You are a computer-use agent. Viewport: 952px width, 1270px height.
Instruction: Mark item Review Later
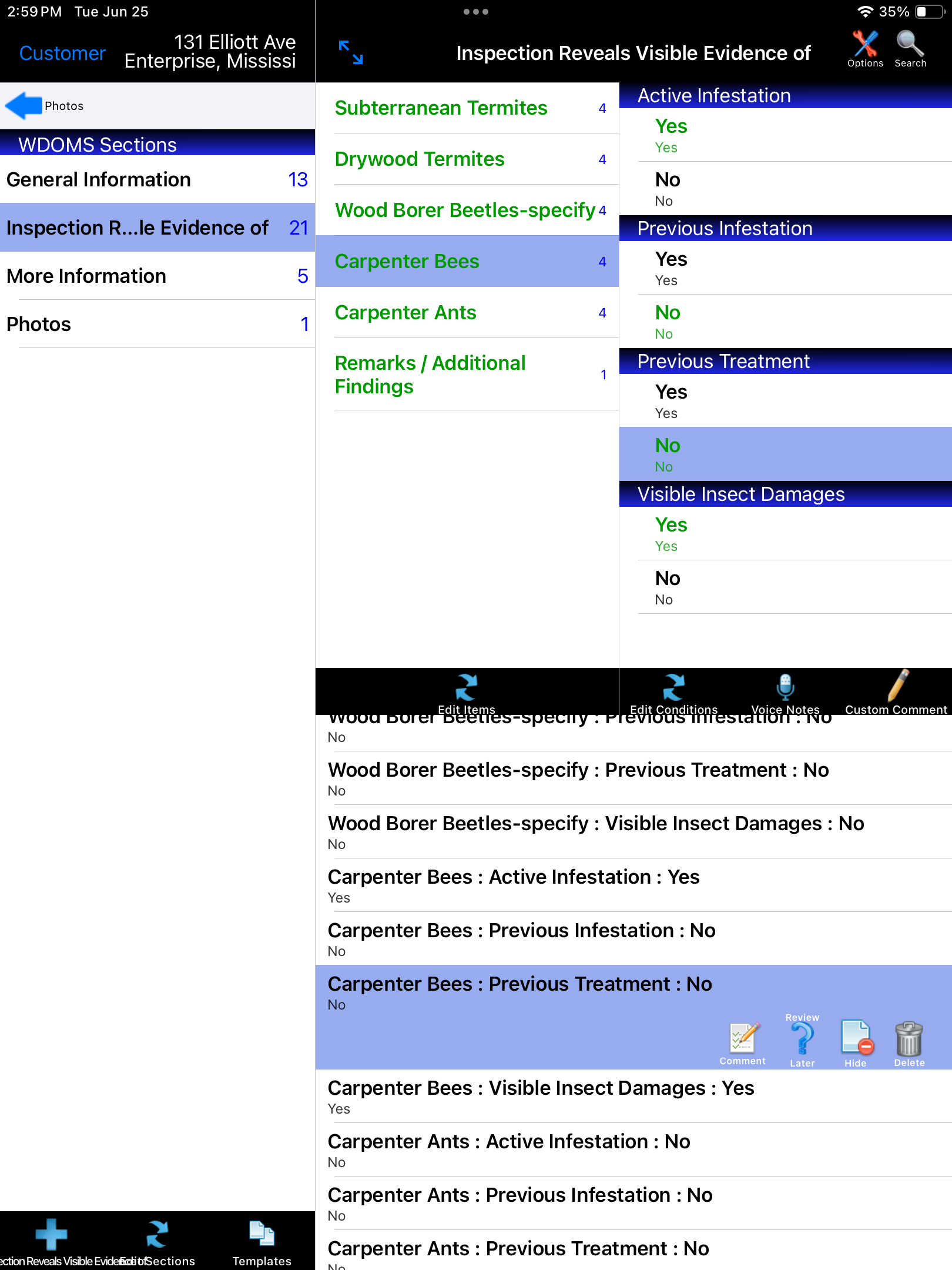tap(802, 1041)
